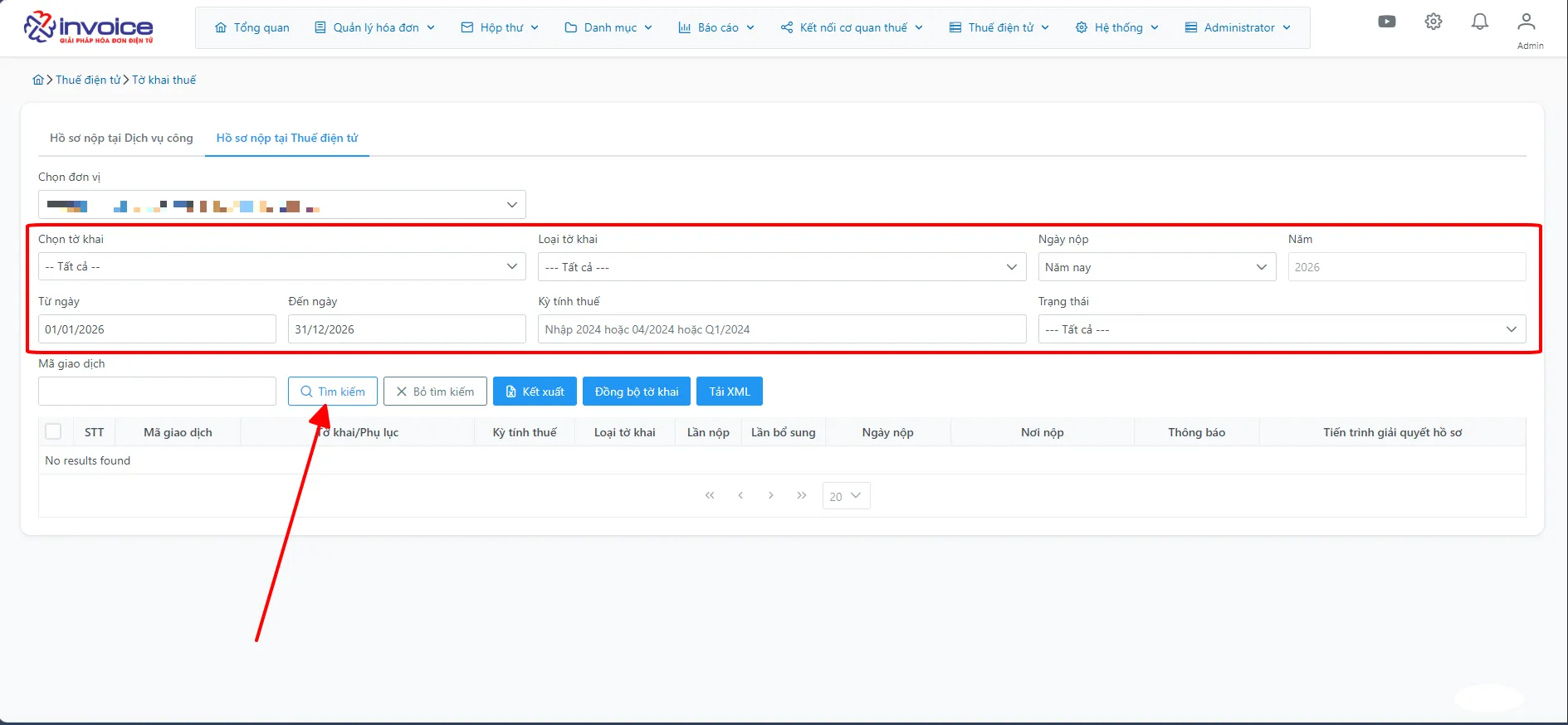This screenshot has height=725, width=1568.
Task: Expand the Chọn đơn vị dropdown
Action: [x=282, y=205]
